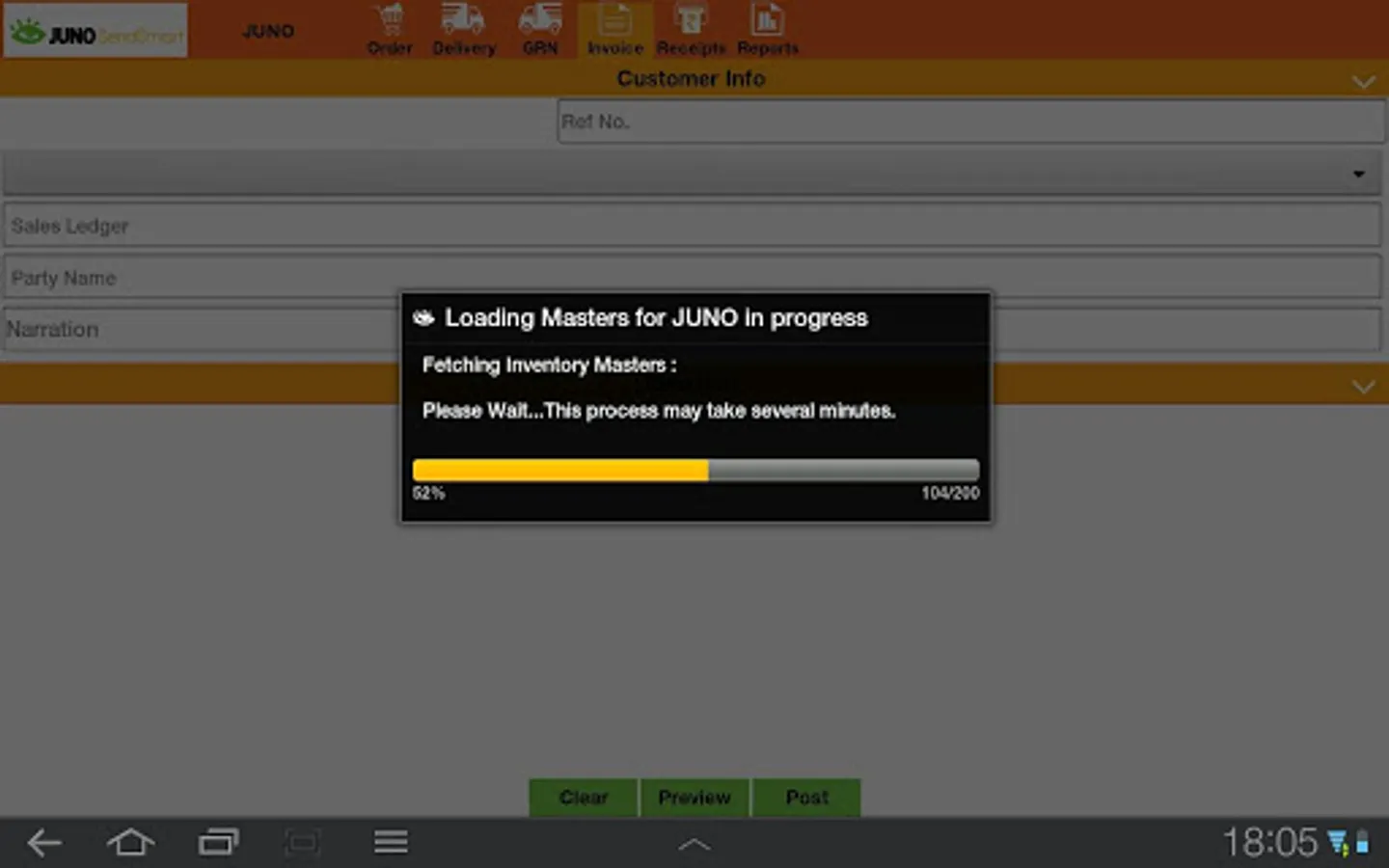Select the Invoice tab
The image size is (1389, 868).
click(x=615, y=30)
